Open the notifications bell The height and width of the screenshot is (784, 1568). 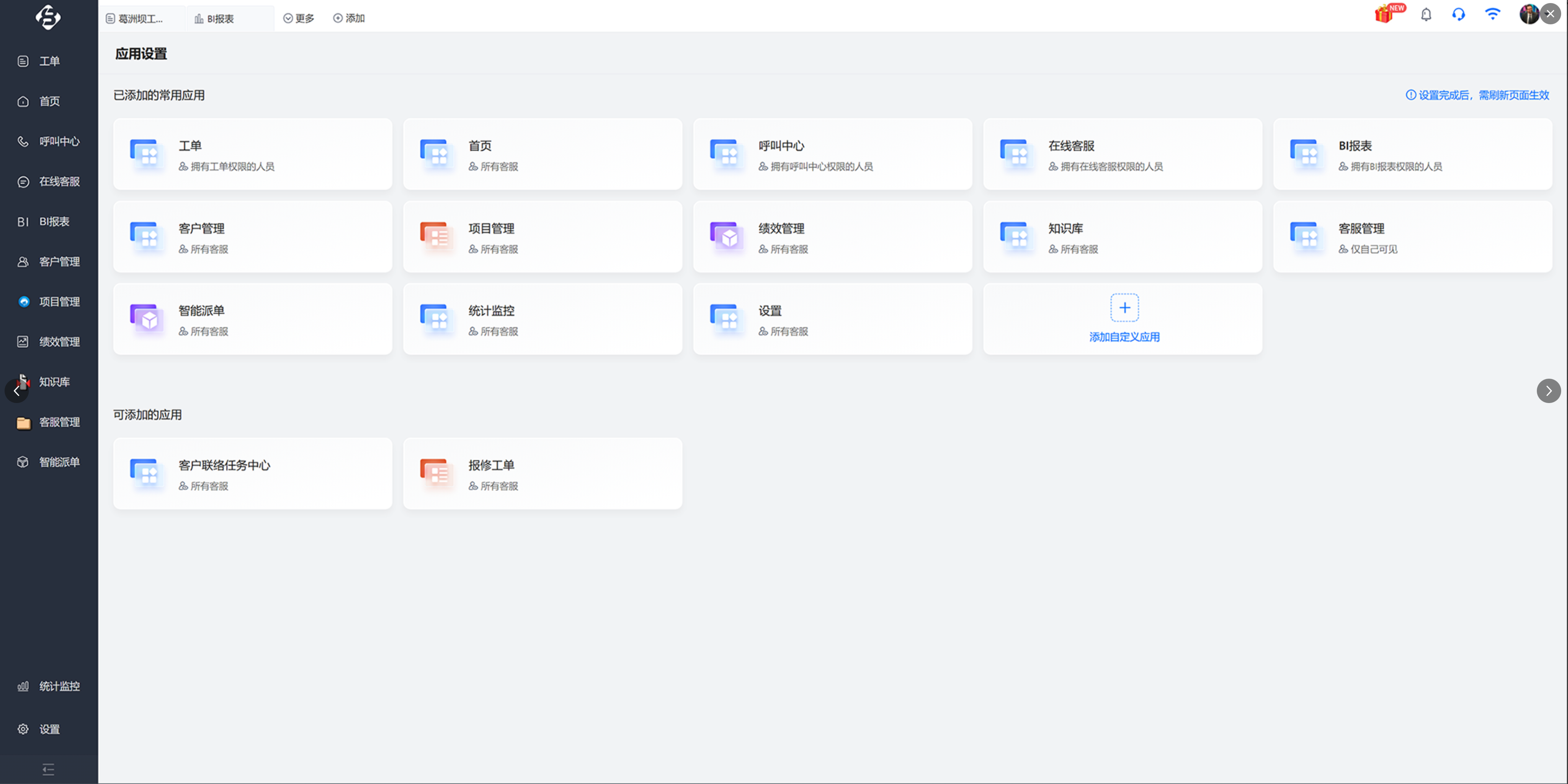tap(1426, 14)
